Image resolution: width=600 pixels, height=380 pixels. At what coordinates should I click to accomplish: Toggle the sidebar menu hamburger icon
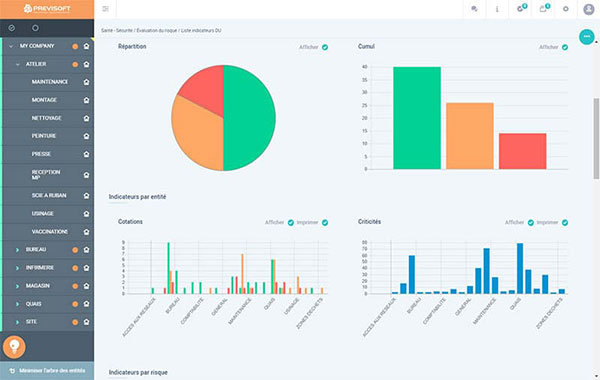pos(106,9)
